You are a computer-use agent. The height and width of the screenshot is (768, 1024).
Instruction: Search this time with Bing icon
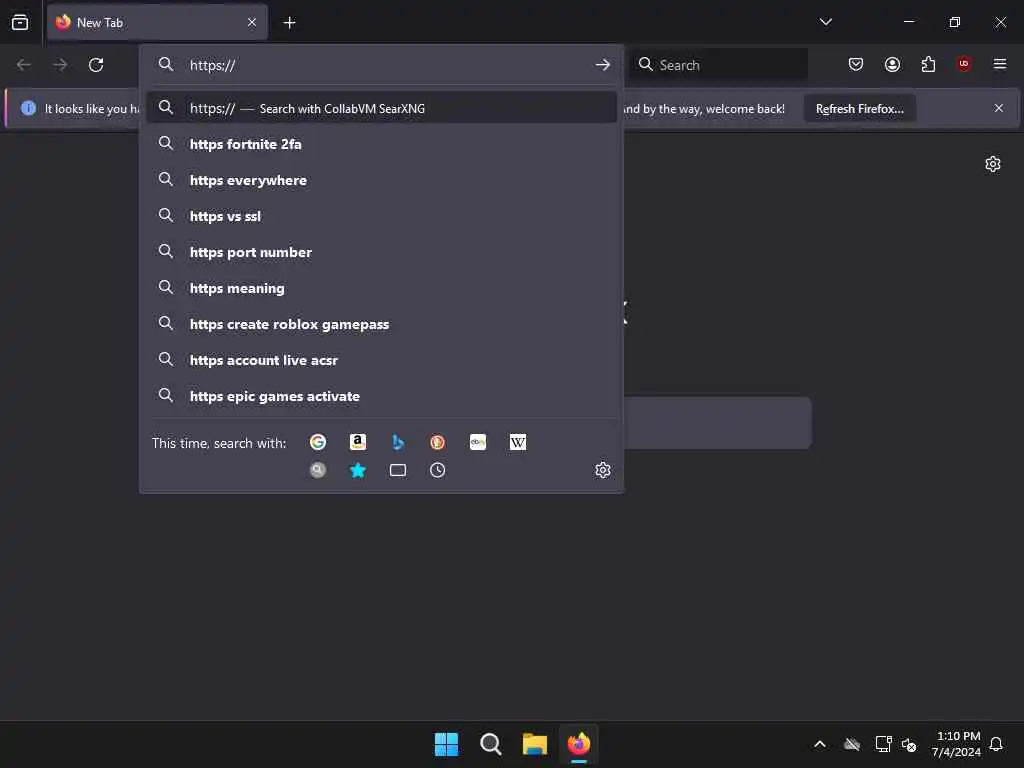coord(398,442)
